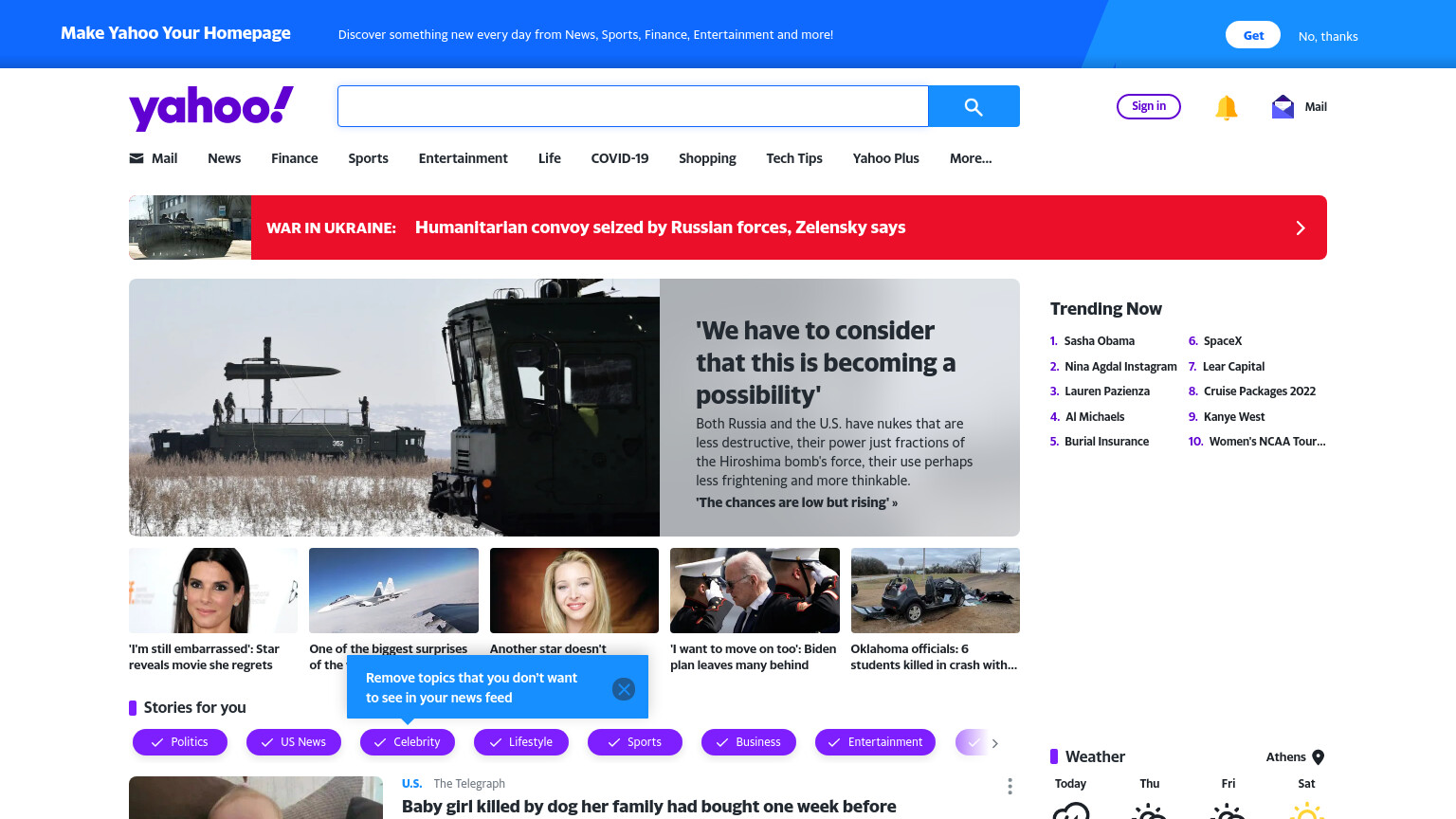1456x819 pixels.
Task: Open 'The chances are low but rising' link
Action: [x=796, y=502]
